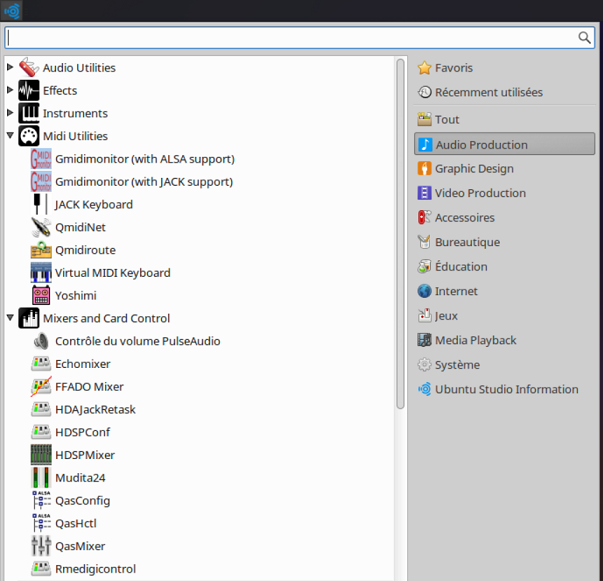603x581 pixels.
Task: Click the 'Midi Utilities' label
Action: pyautogui.click(x=75, y=136)
